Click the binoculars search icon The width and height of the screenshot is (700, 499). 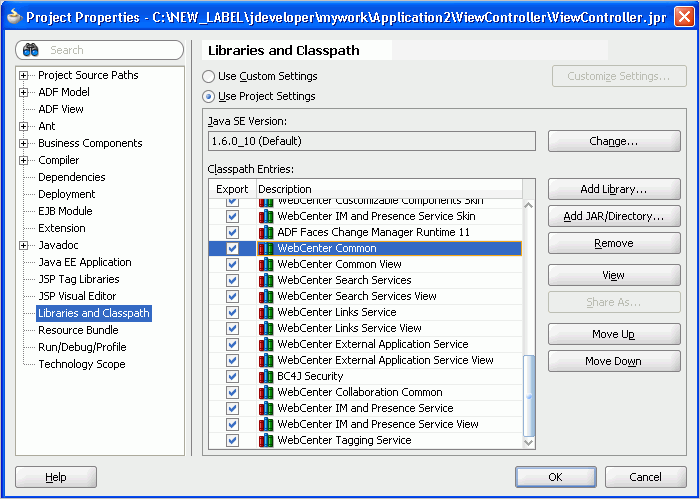(31, 50)
